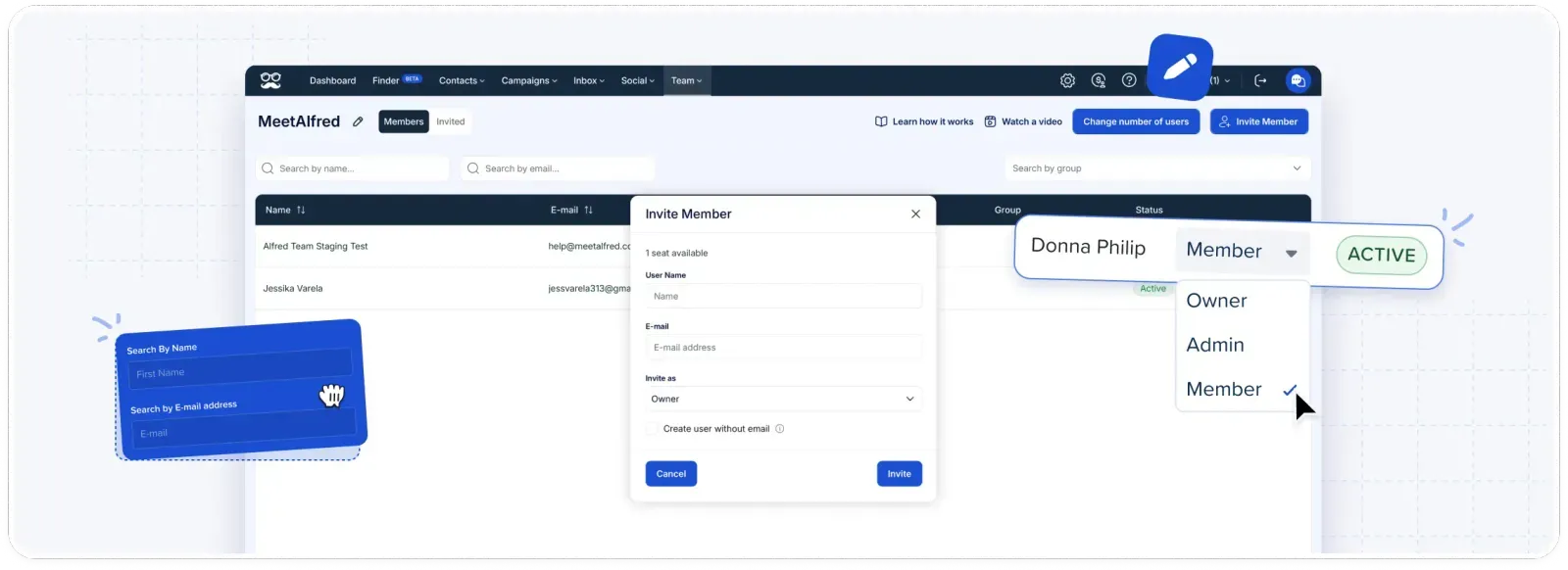Expand the Social menu
Screen dimensions: 1568x570
[x=637, y=80]
